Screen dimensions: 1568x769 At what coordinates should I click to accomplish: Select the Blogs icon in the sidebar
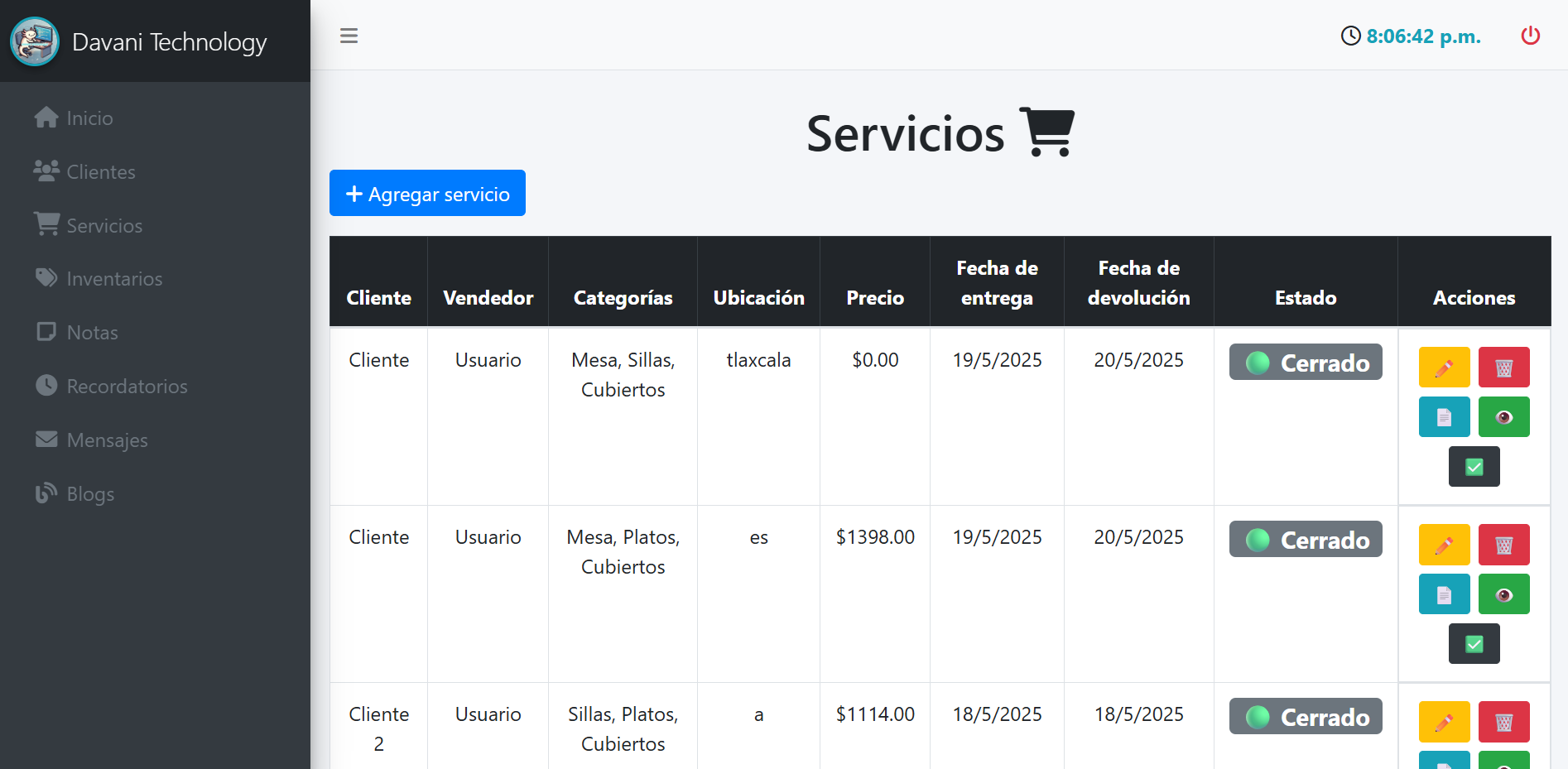coord(46,493)
